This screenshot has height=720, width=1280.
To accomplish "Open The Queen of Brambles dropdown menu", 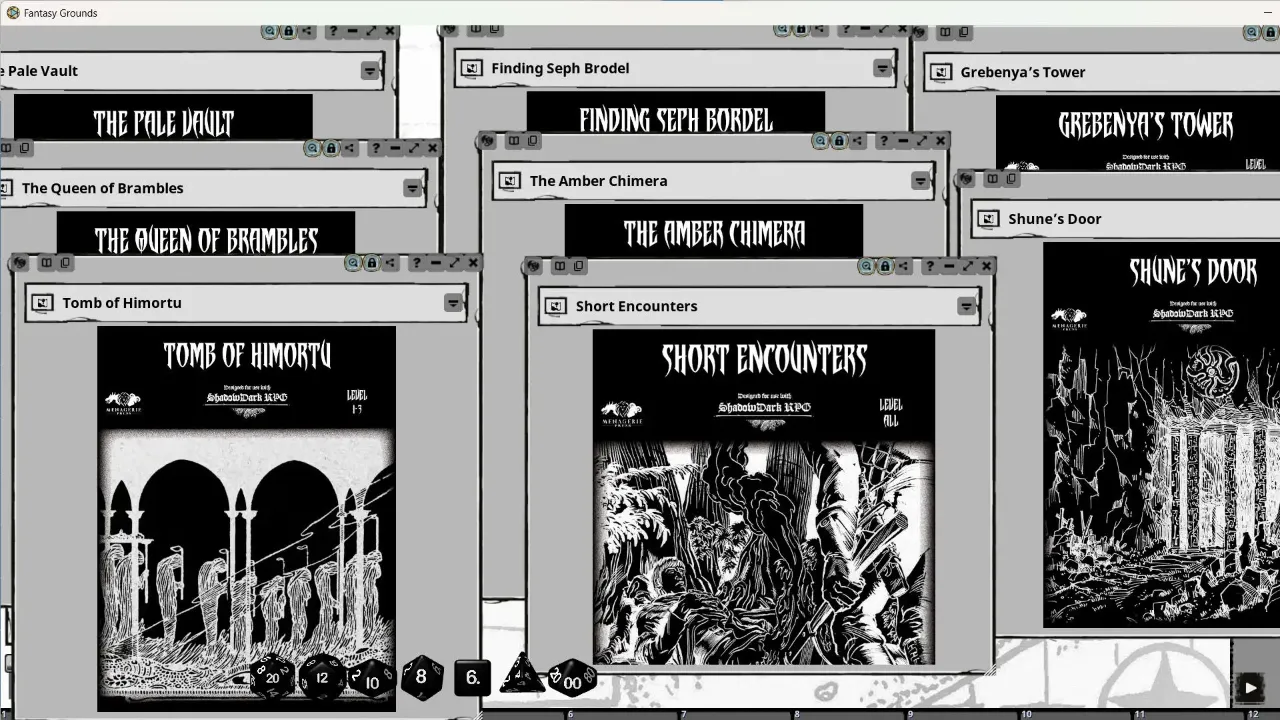I will point(412,188).
